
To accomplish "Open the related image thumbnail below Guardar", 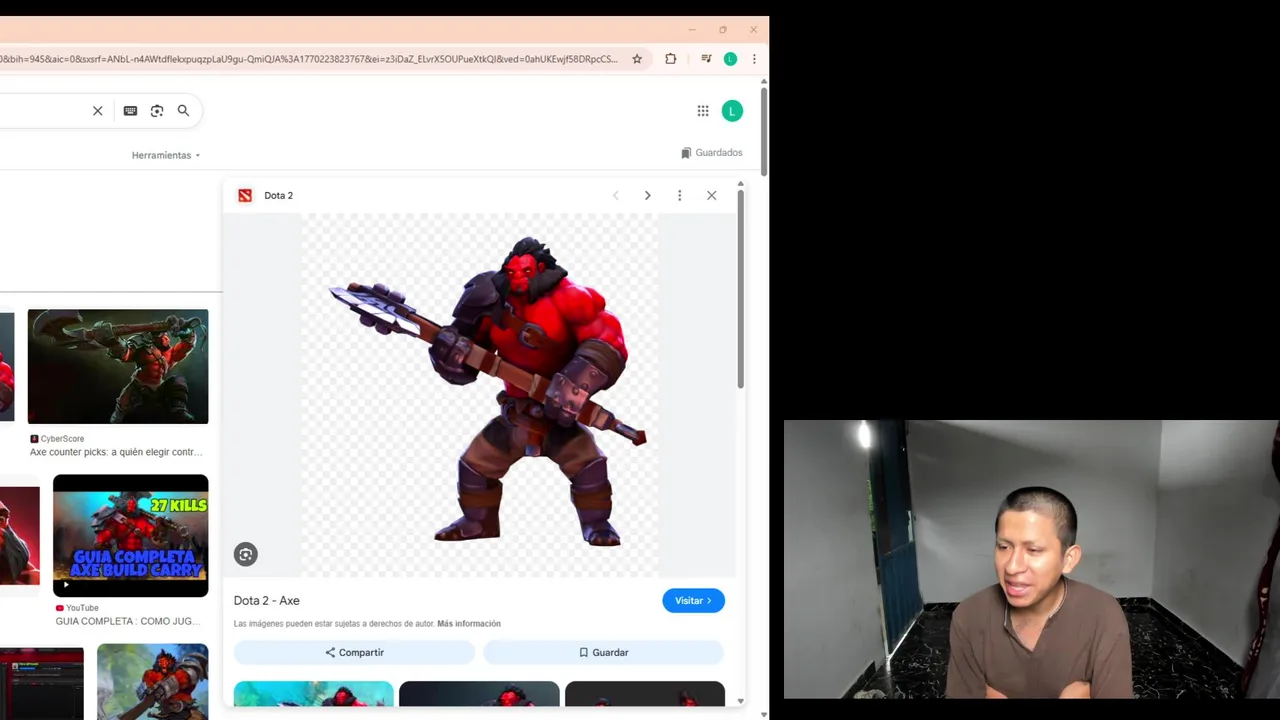I will [645, 693].
